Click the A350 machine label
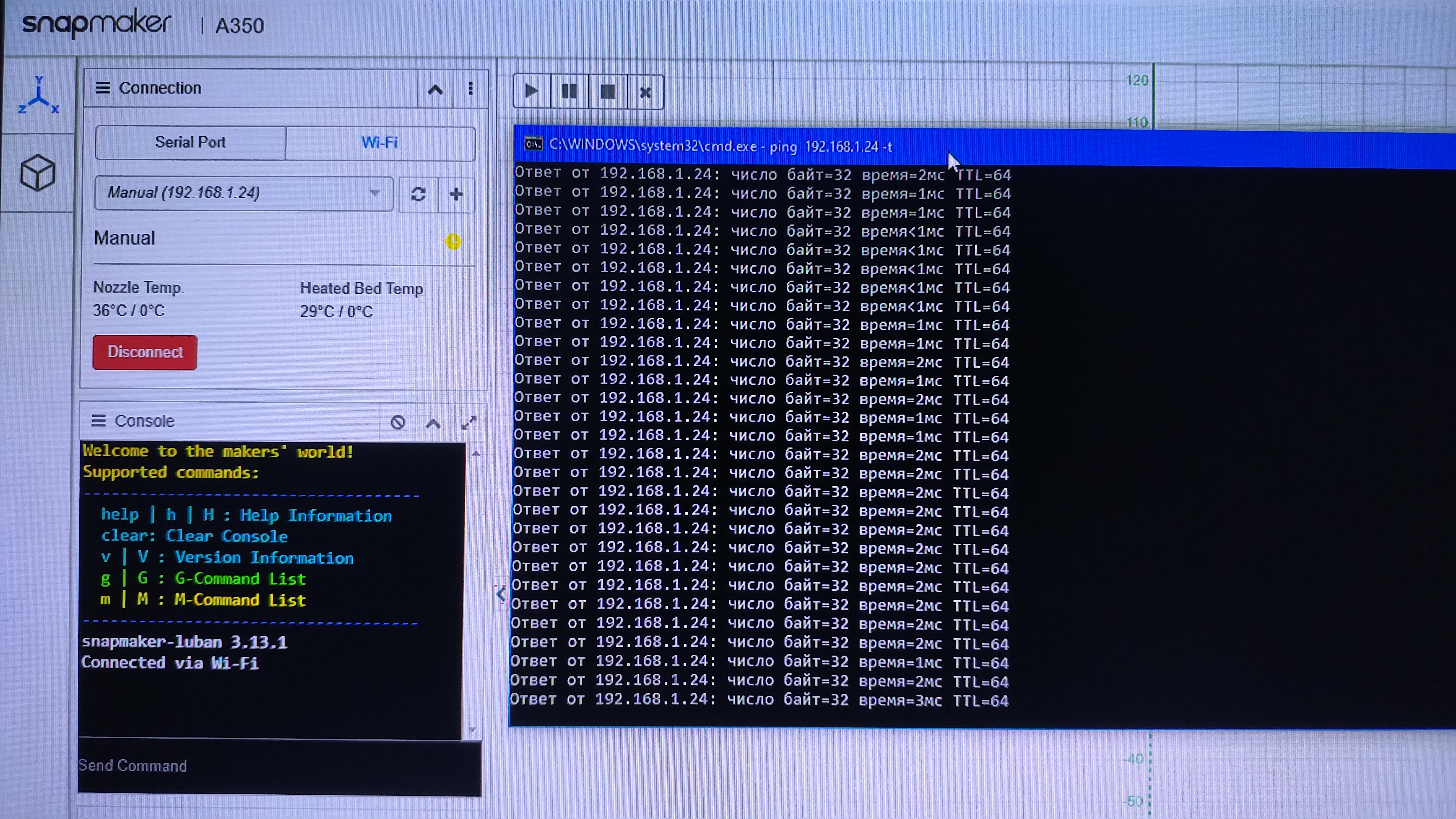1456x819 pixels. click(x=240, y=26)
